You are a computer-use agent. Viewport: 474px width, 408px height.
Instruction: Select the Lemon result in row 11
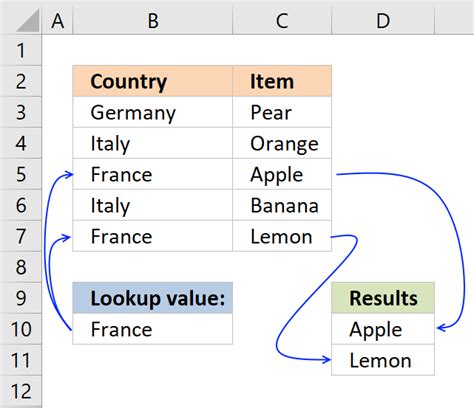(383, 360)
